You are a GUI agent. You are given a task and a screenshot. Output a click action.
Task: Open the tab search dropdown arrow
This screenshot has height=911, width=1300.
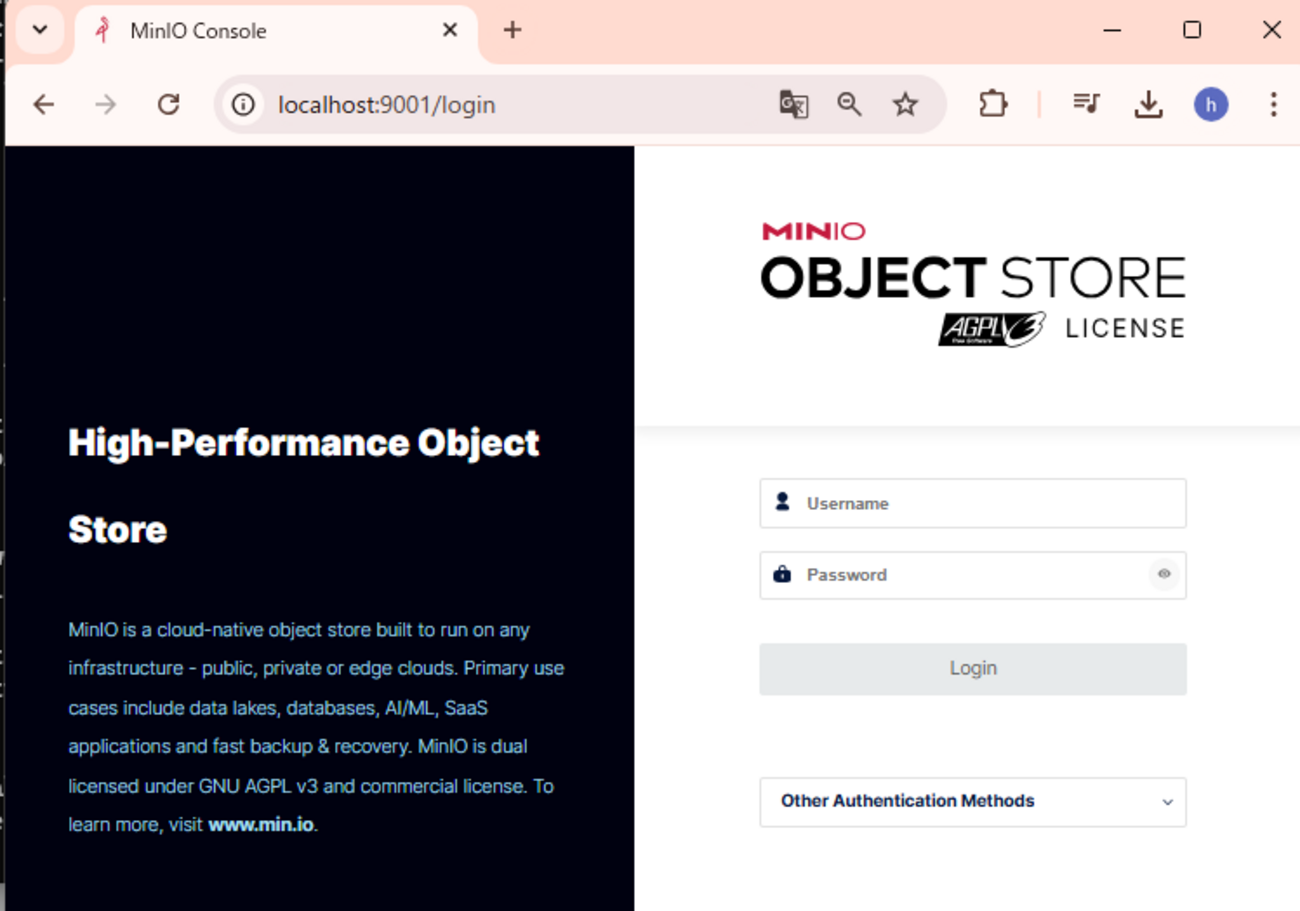pyautogui.click(x=40, y=30)
